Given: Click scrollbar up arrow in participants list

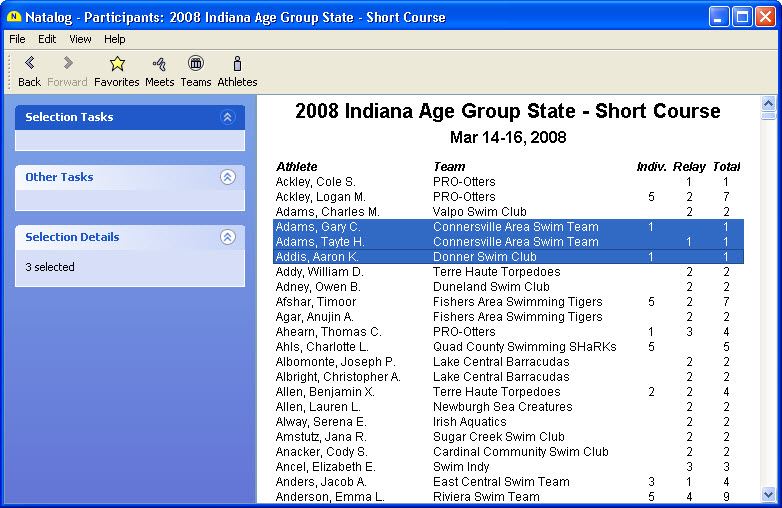Looking at the screenshot, I should point(768,102).
